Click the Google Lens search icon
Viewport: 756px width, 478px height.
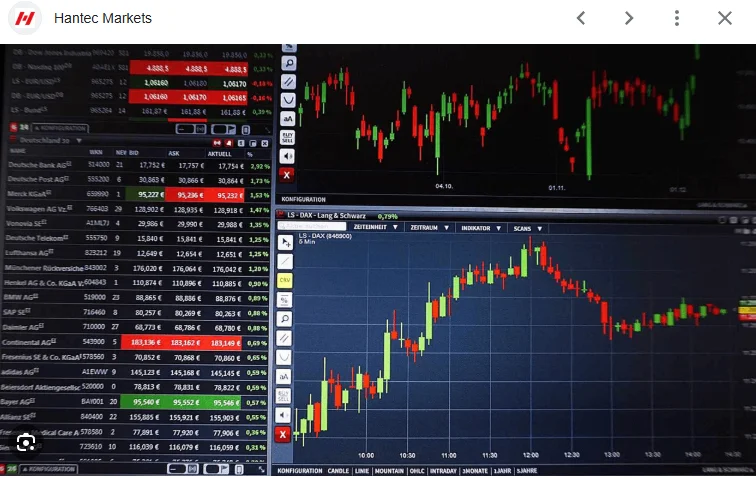point(26,442)
